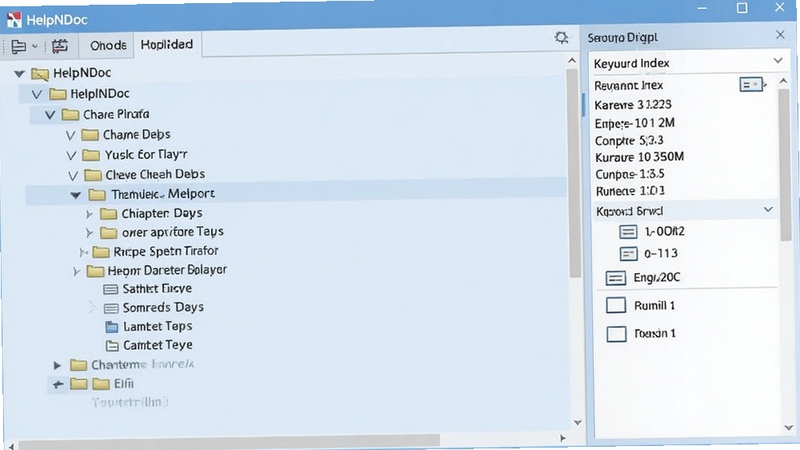Viewport: 800px width, 450px height.
Task: Collapse the second HelpNDoc folder
Action: click(37, 94)
